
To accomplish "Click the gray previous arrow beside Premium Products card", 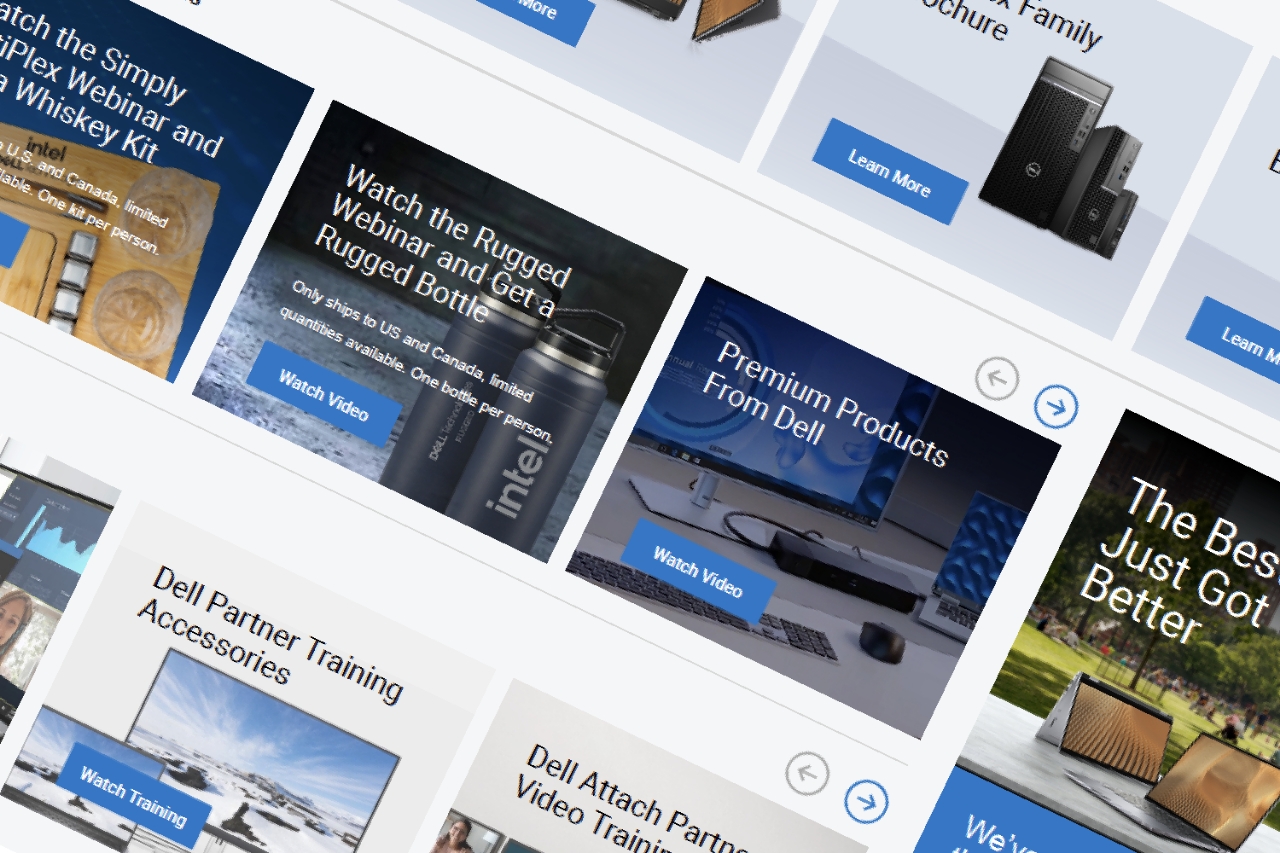I will tap(996, 380).
